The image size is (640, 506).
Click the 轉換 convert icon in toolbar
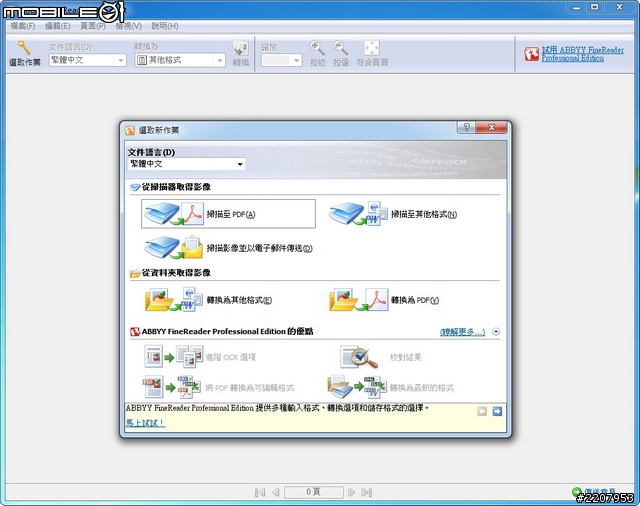pyautogui.click(x=240, y=49)
